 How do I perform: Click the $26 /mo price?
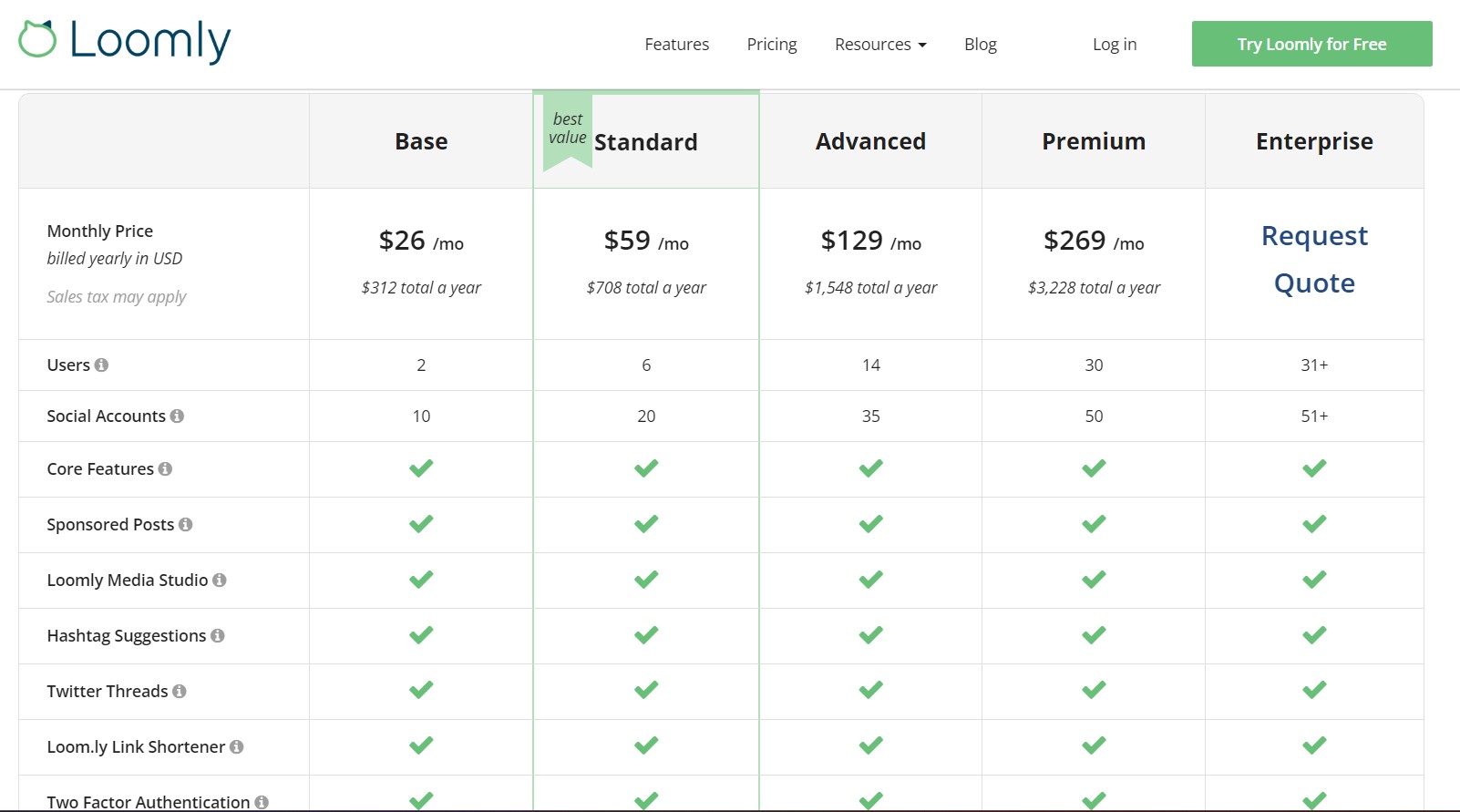(x=421, y=241)
